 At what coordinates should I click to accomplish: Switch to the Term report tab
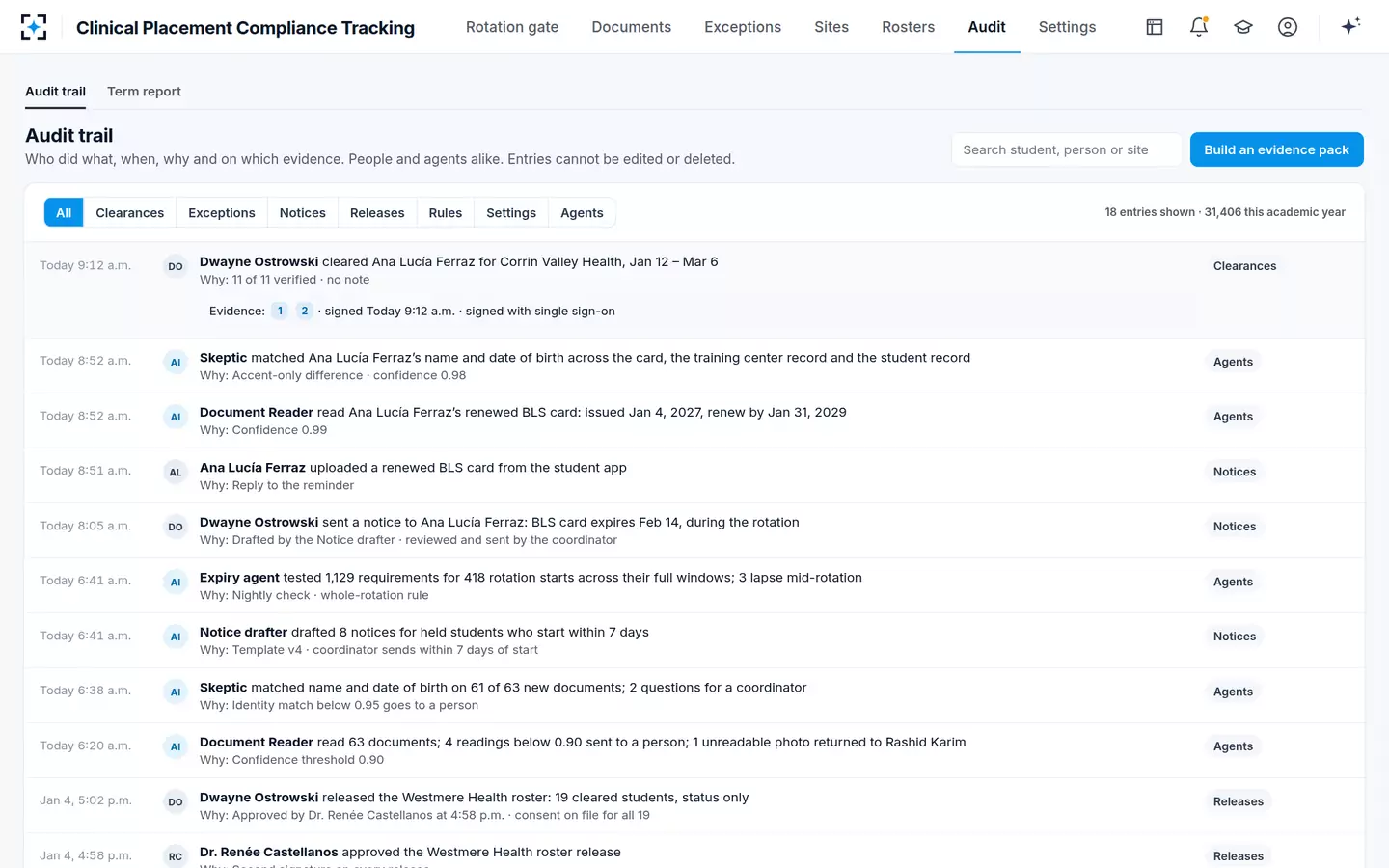click(144, 92)
